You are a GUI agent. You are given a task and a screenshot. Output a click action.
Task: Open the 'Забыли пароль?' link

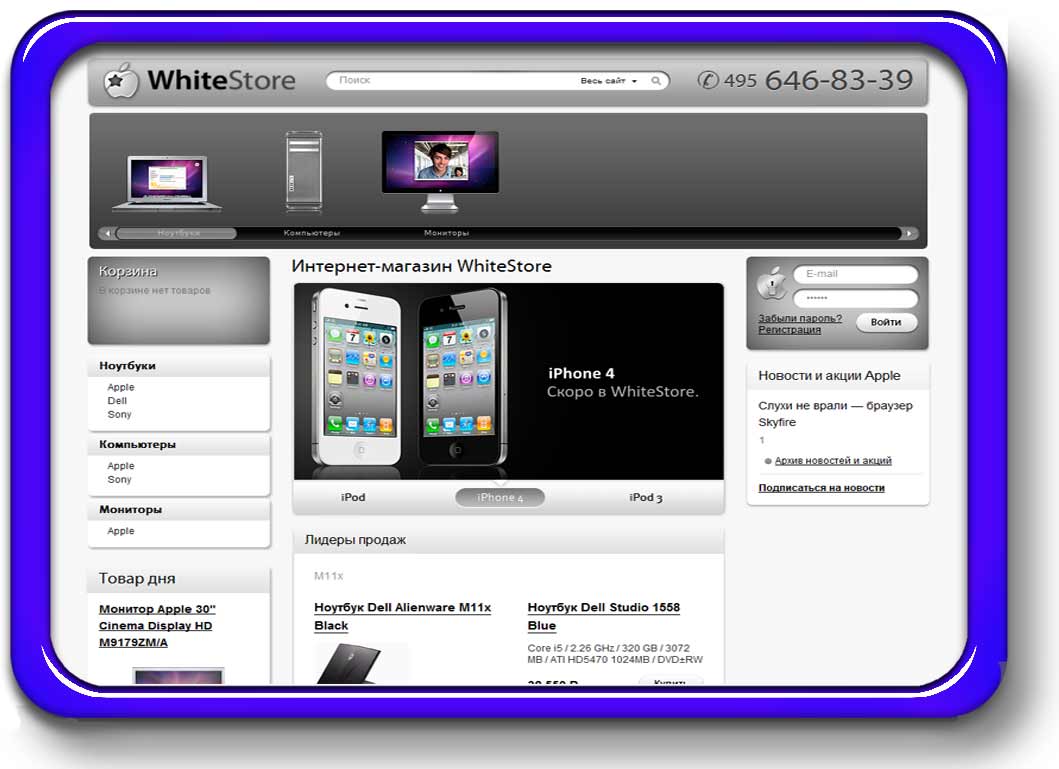click(x=799, y=319)
